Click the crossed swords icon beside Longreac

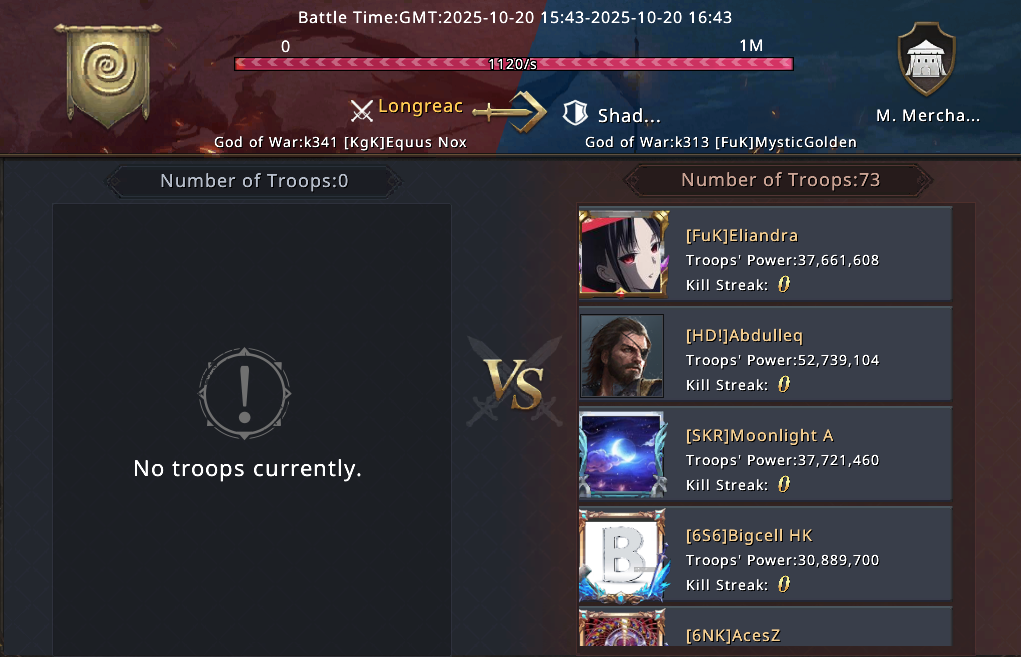[361, 111]
